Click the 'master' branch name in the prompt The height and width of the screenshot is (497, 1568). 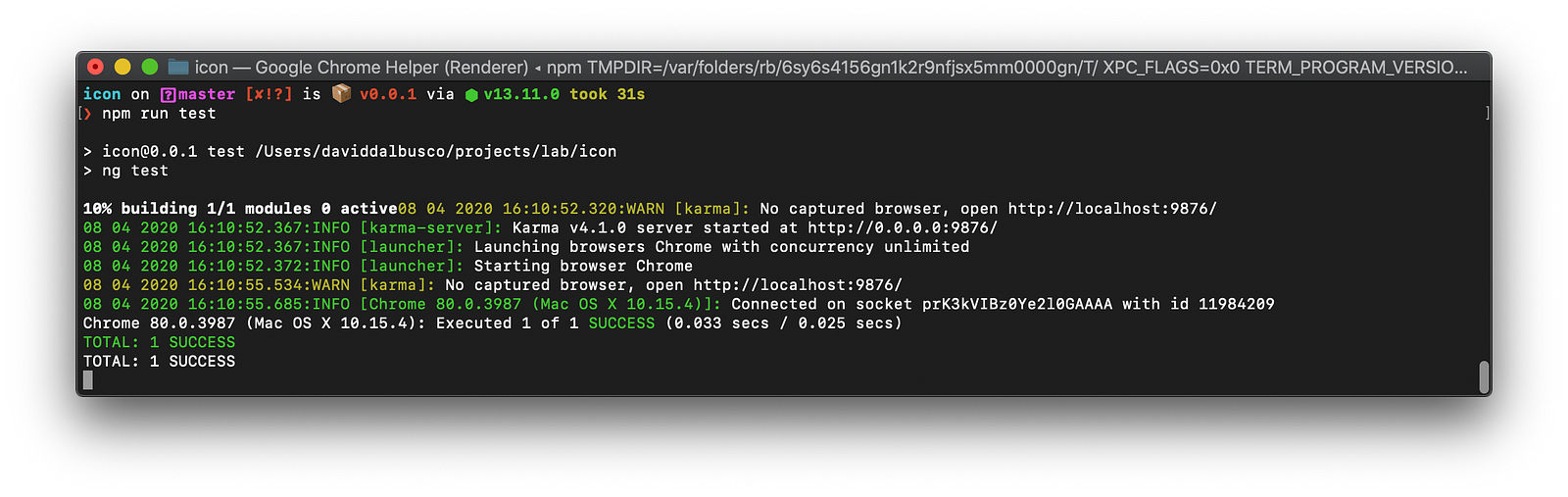pyautogui.click(x=207, y=94)
